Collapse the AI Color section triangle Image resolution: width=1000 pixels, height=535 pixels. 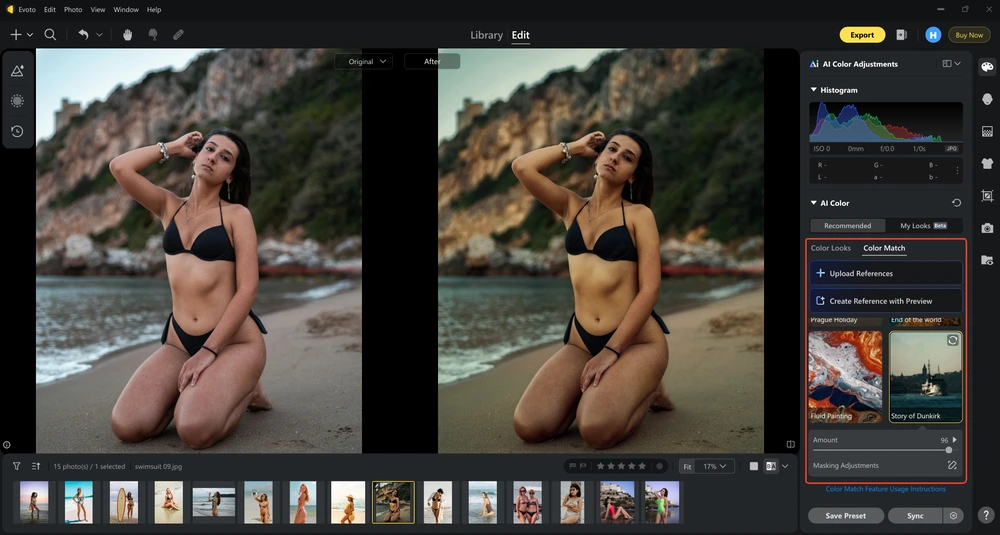click(x=813, y=203)
